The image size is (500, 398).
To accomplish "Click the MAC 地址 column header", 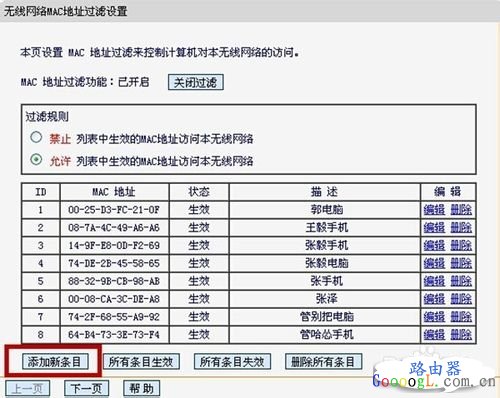I will pos(114,192).
